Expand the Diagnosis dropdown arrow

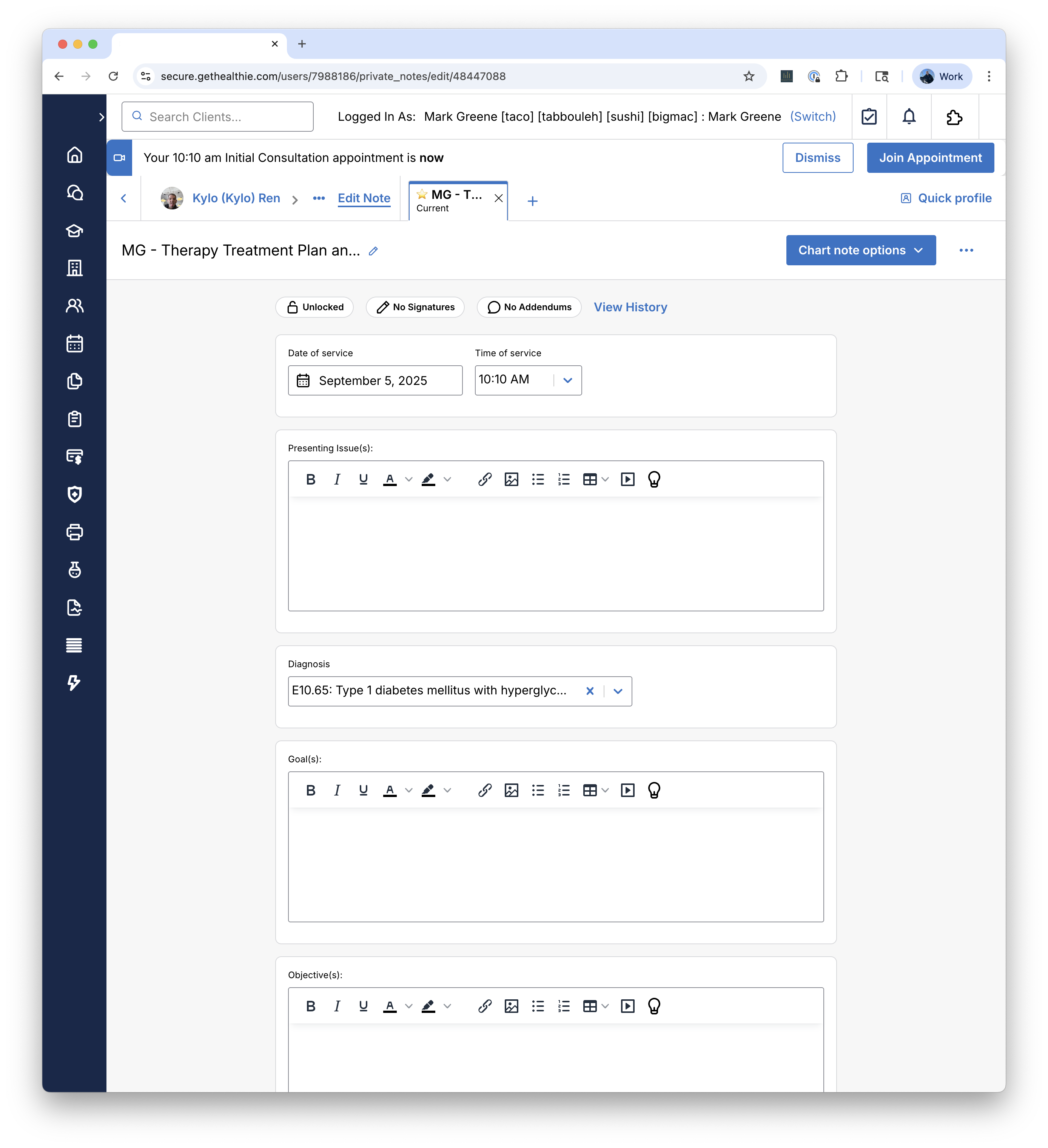[x=618, y=691]
